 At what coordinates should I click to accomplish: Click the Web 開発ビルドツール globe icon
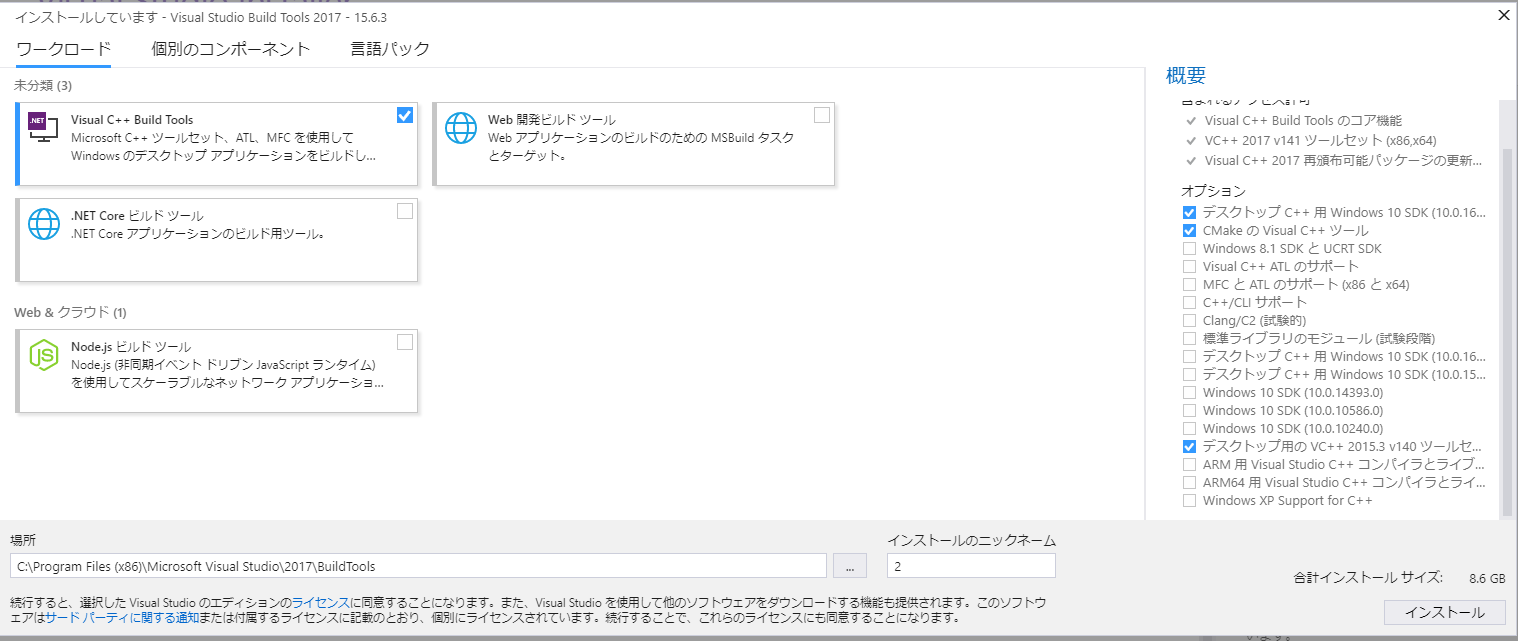(460, 129)
